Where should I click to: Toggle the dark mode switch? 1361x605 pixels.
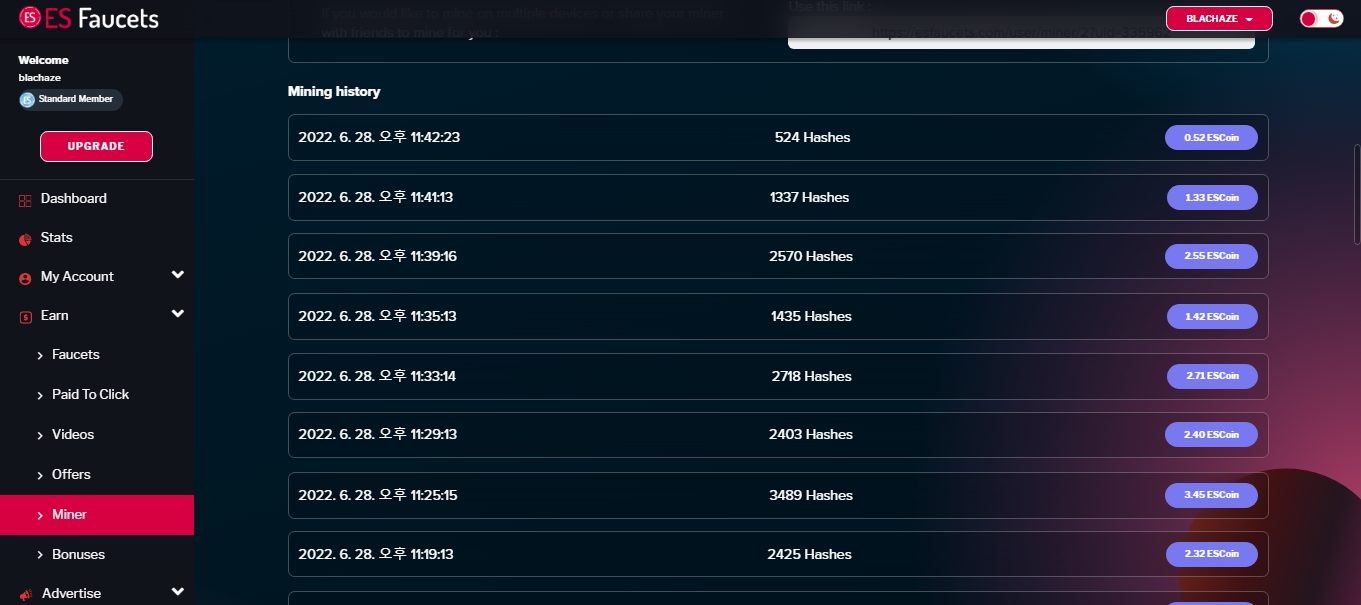click(x=1321, y=18)
